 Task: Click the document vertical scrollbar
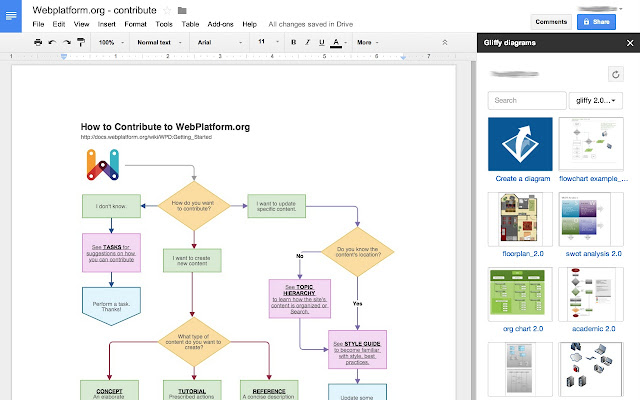click(473, 231)
